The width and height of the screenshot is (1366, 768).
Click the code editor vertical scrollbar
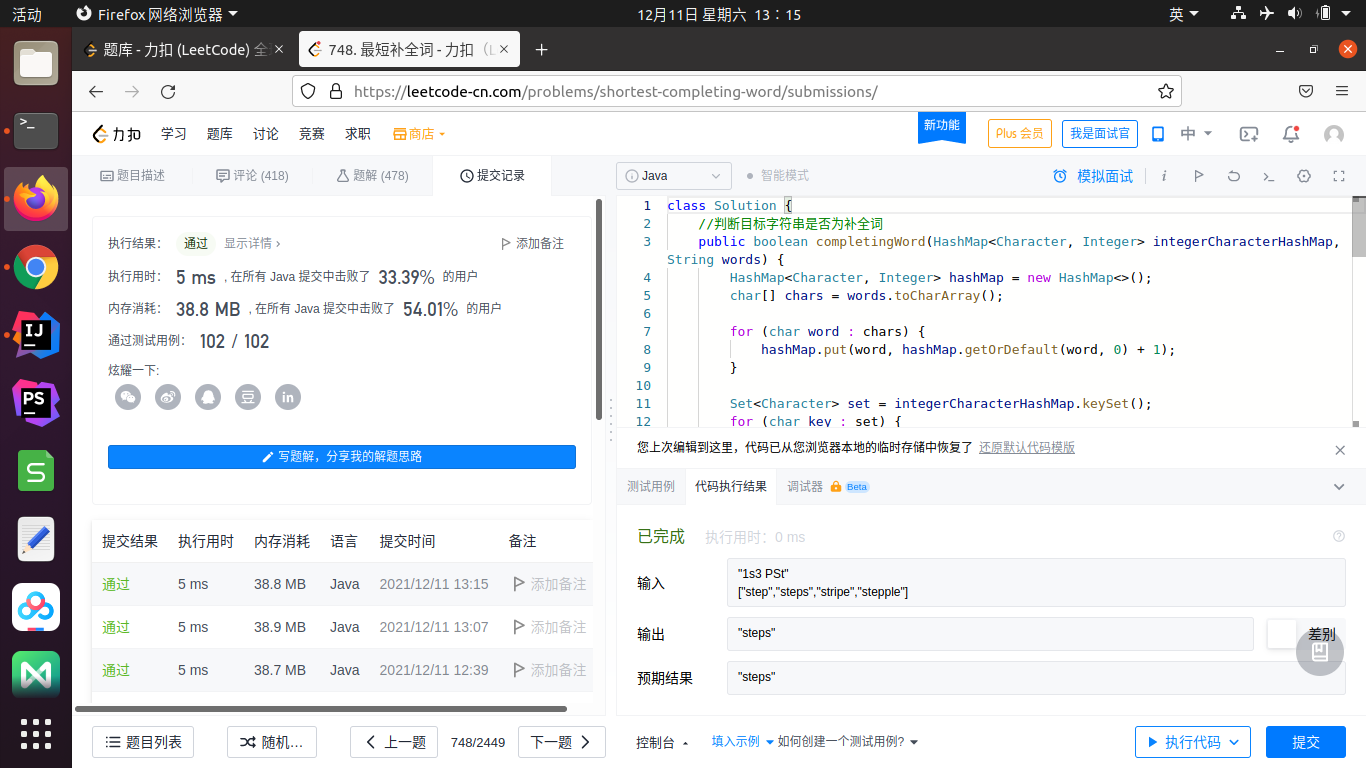pos(1359,227)
